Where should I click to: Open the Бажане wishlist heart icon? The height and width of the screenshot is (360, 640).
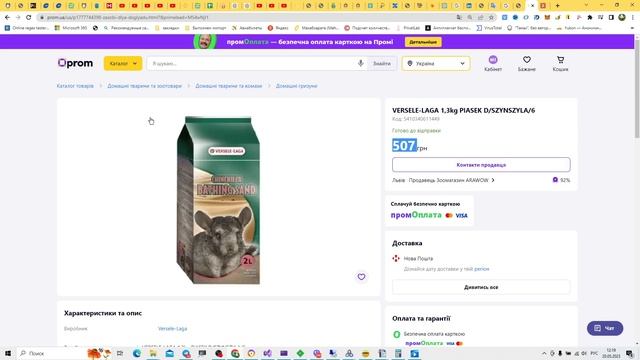pos(527,63)
